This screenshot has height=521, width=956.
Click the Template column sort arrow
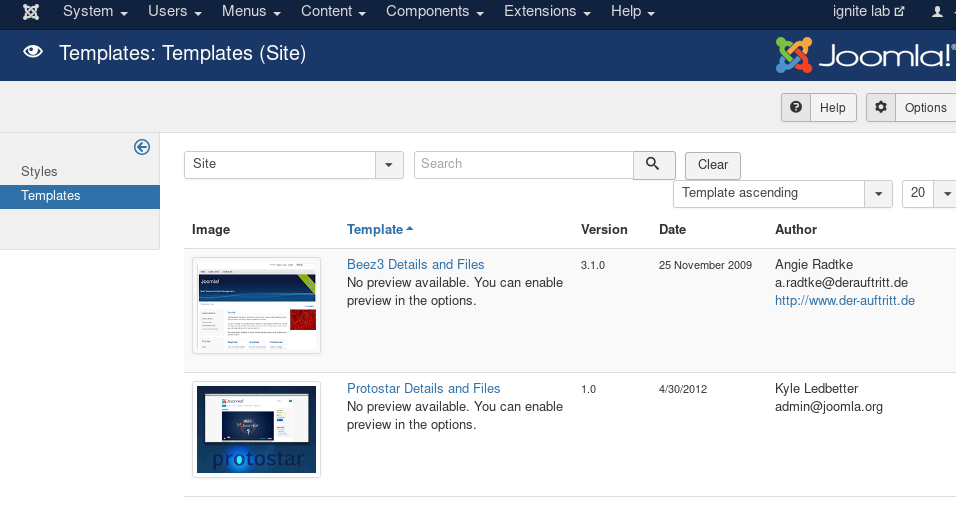[x=410, y=229]
